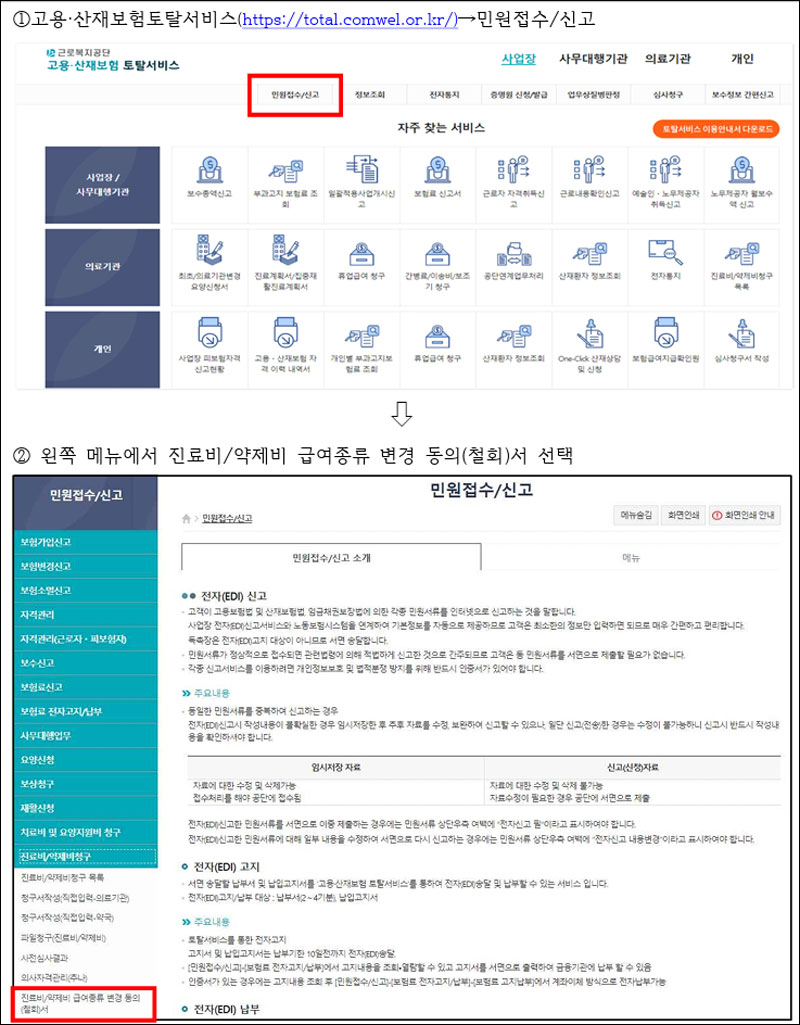Open the 업무상질병판정 menu item

(593, 95)
